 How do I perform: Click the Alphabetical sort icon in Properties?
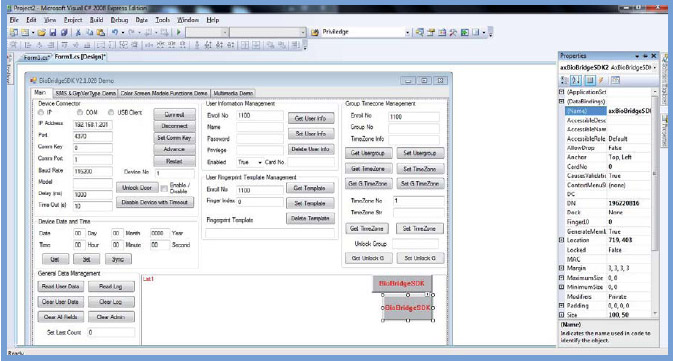[x=577, y=80]
